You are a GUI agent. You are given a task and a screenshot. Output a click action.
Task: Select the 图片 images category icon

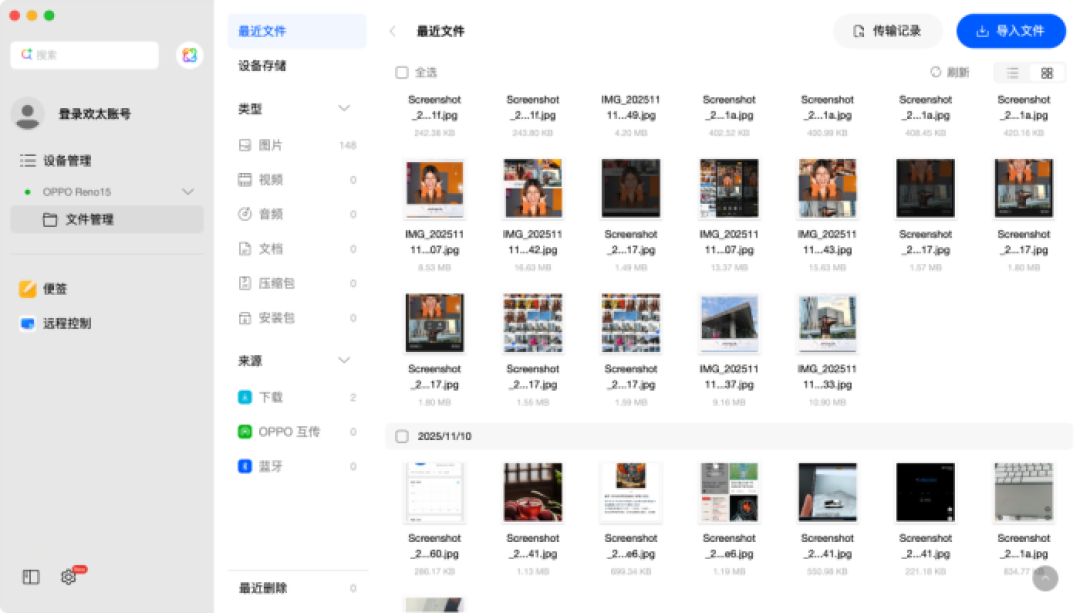(245, 145)
